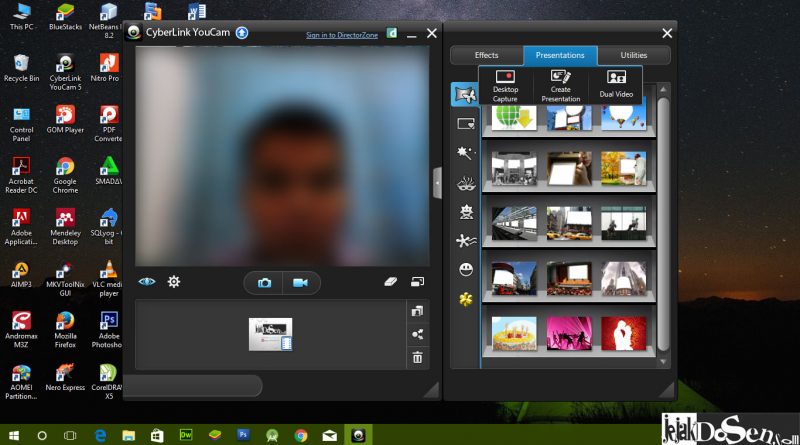Image resolution: width=800 pixels, height=445 pixels.
Task: Open Mozilla Firefox desktop shortcut
Action: [x=65, y=330]
